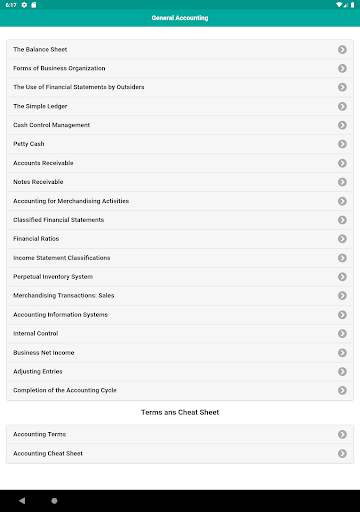Open the Accounting Terms entry
The height and width of the screenshot is (512, 360).
[x=180, y=434]
